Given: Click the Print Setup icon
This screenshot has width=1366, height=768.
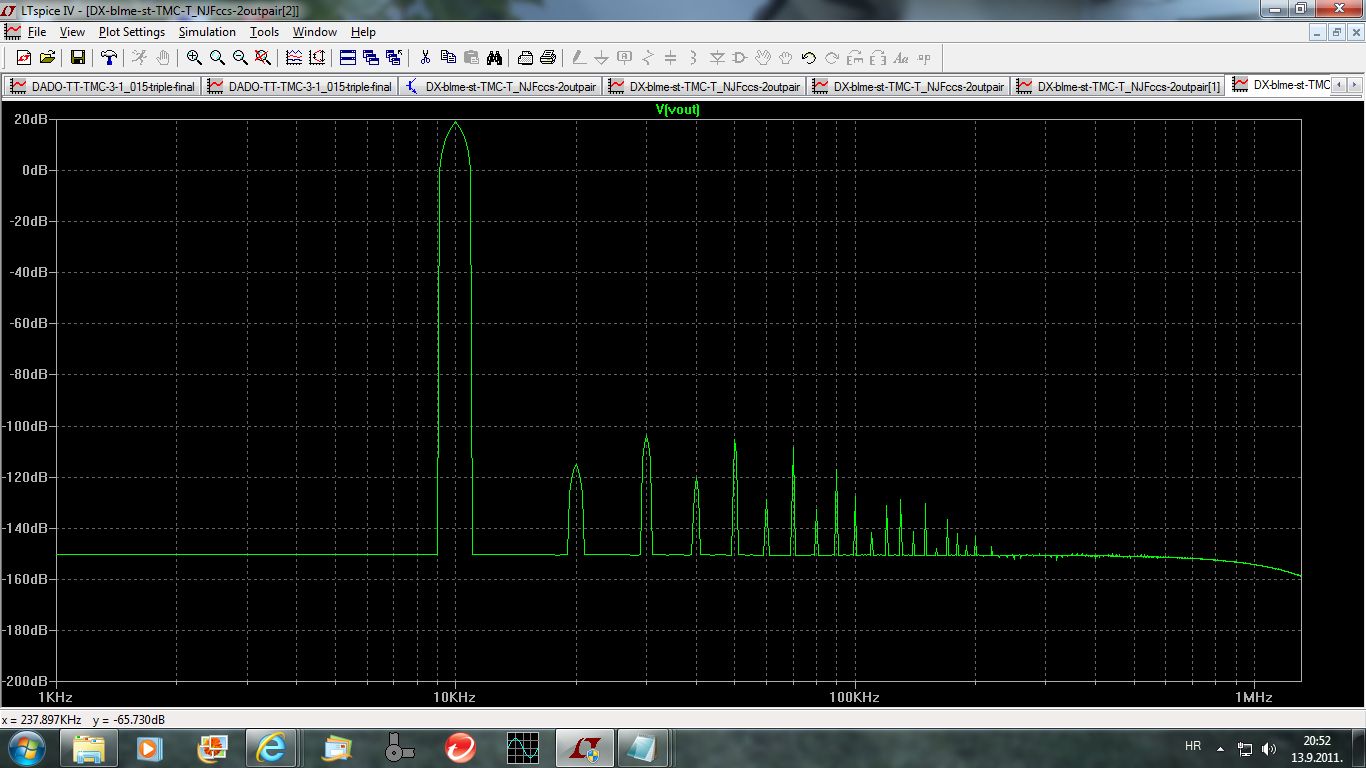Looking at the screenshot, I should tap(525, 58).
